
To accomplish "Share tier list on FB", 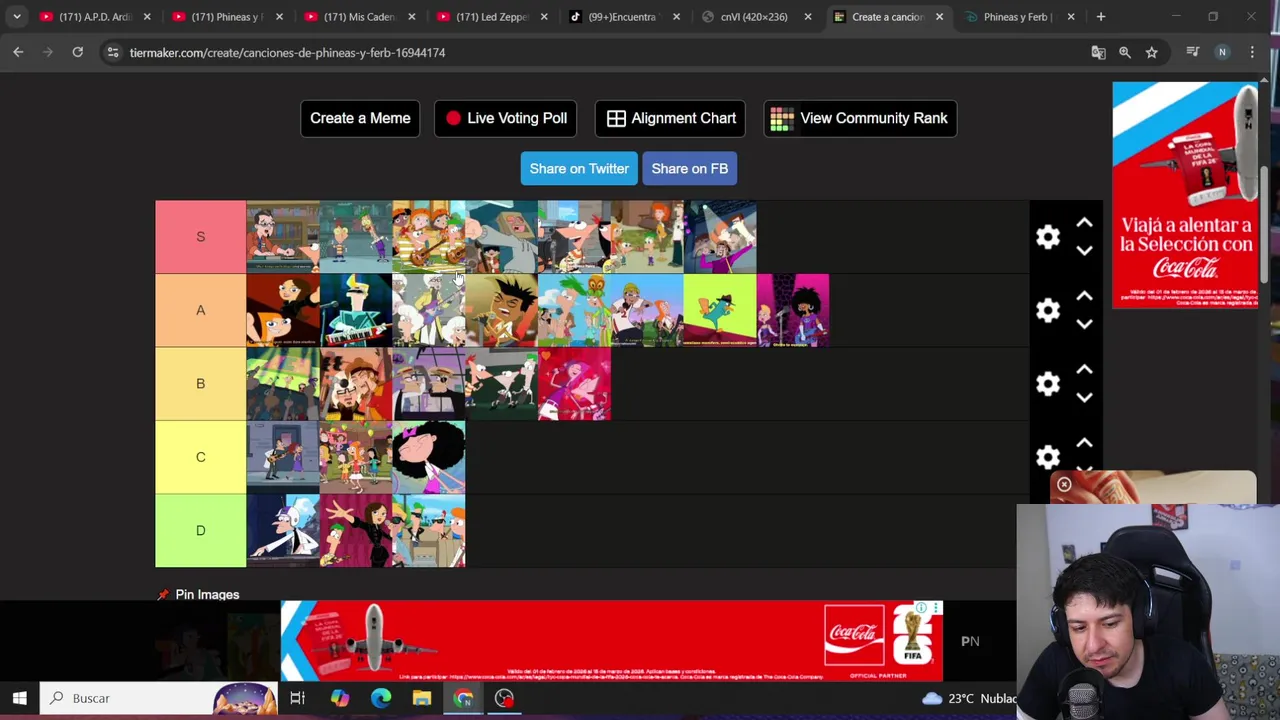I will 690,168.
